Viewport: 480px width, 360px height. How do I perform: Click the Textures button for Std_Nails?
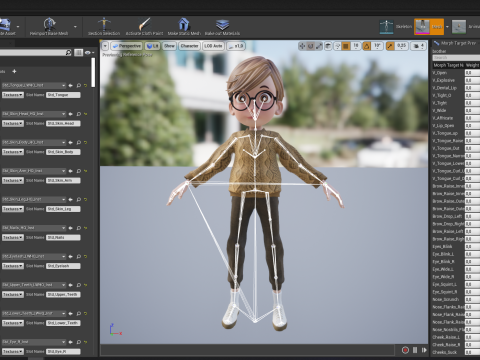[13, 237]
